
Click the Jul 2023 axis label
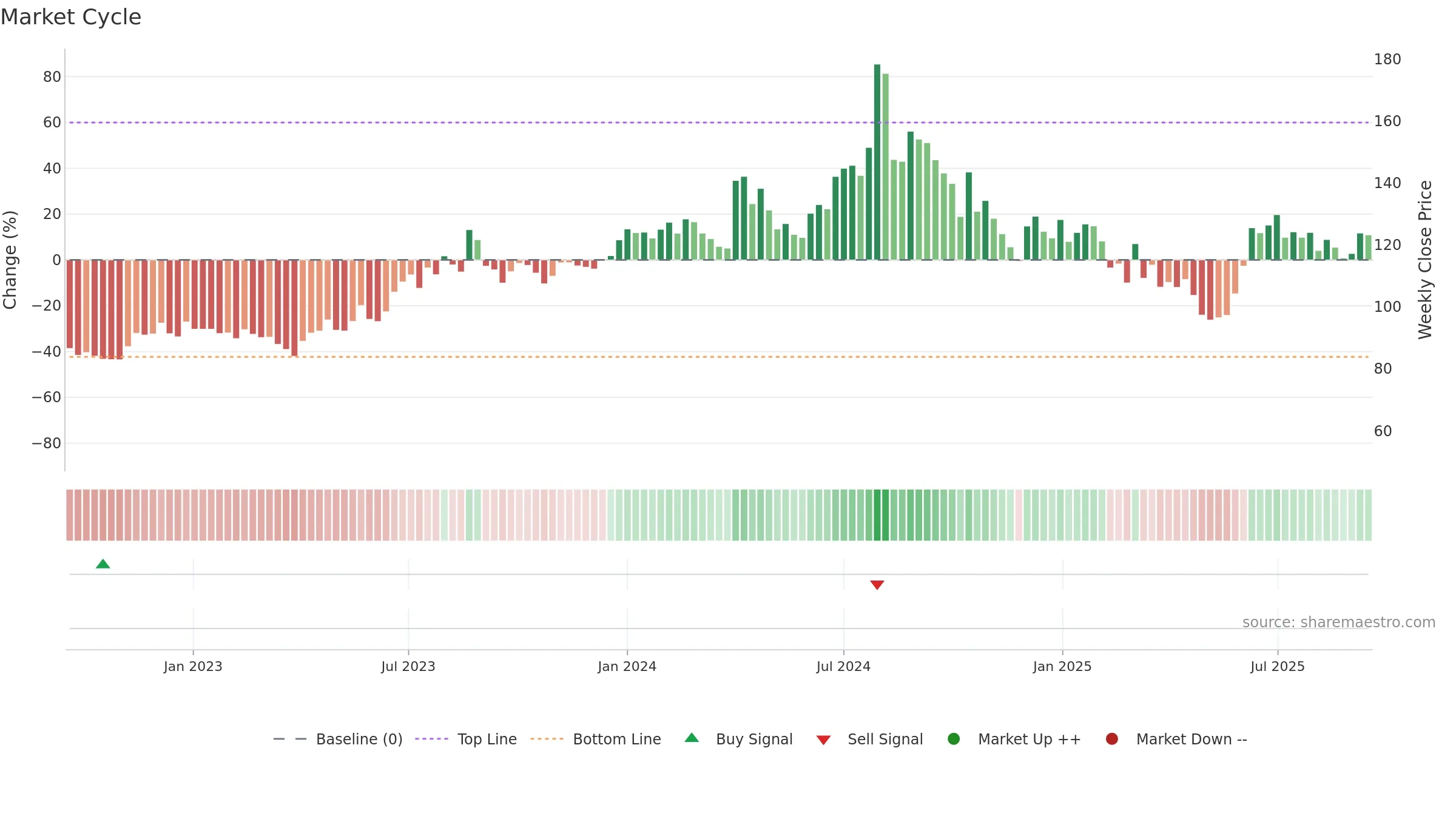[408, 667]
